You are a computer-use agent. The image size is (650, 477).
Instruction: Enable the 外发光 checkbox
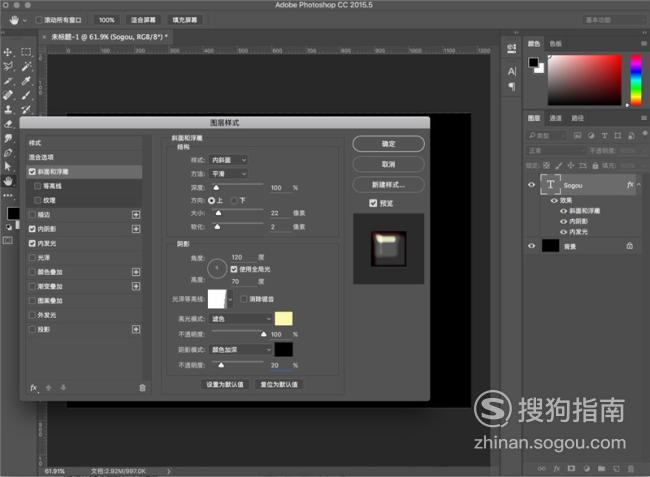click(x=32, y=315)
